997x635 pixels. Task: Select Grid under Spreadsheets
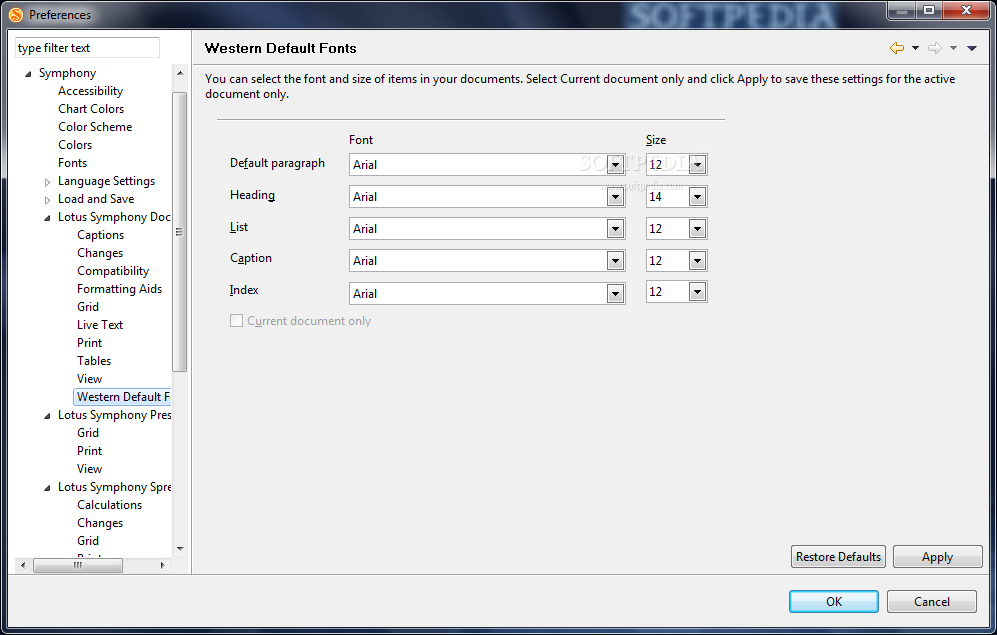88,540
